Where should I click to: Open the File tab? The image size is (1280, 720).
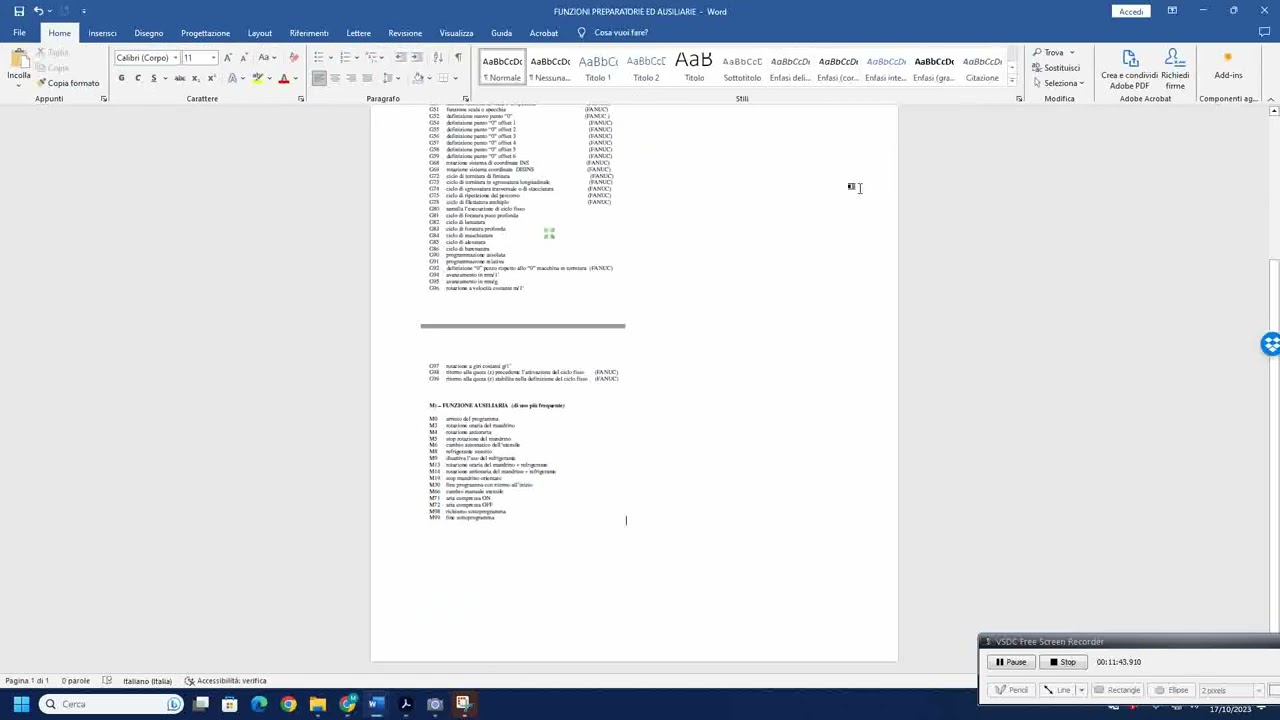pos(19,33)
